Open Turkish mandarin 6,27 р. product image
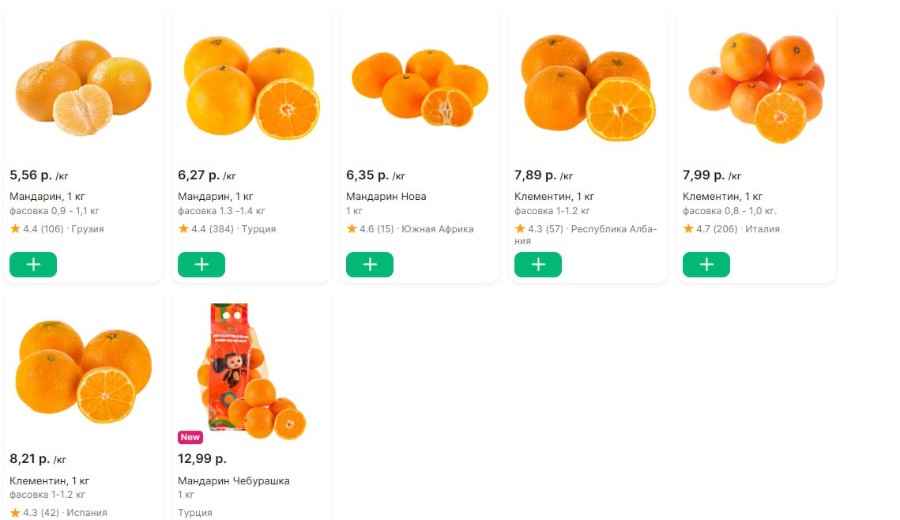This screenshot has height=520, width=900. (x=252, y=88)
